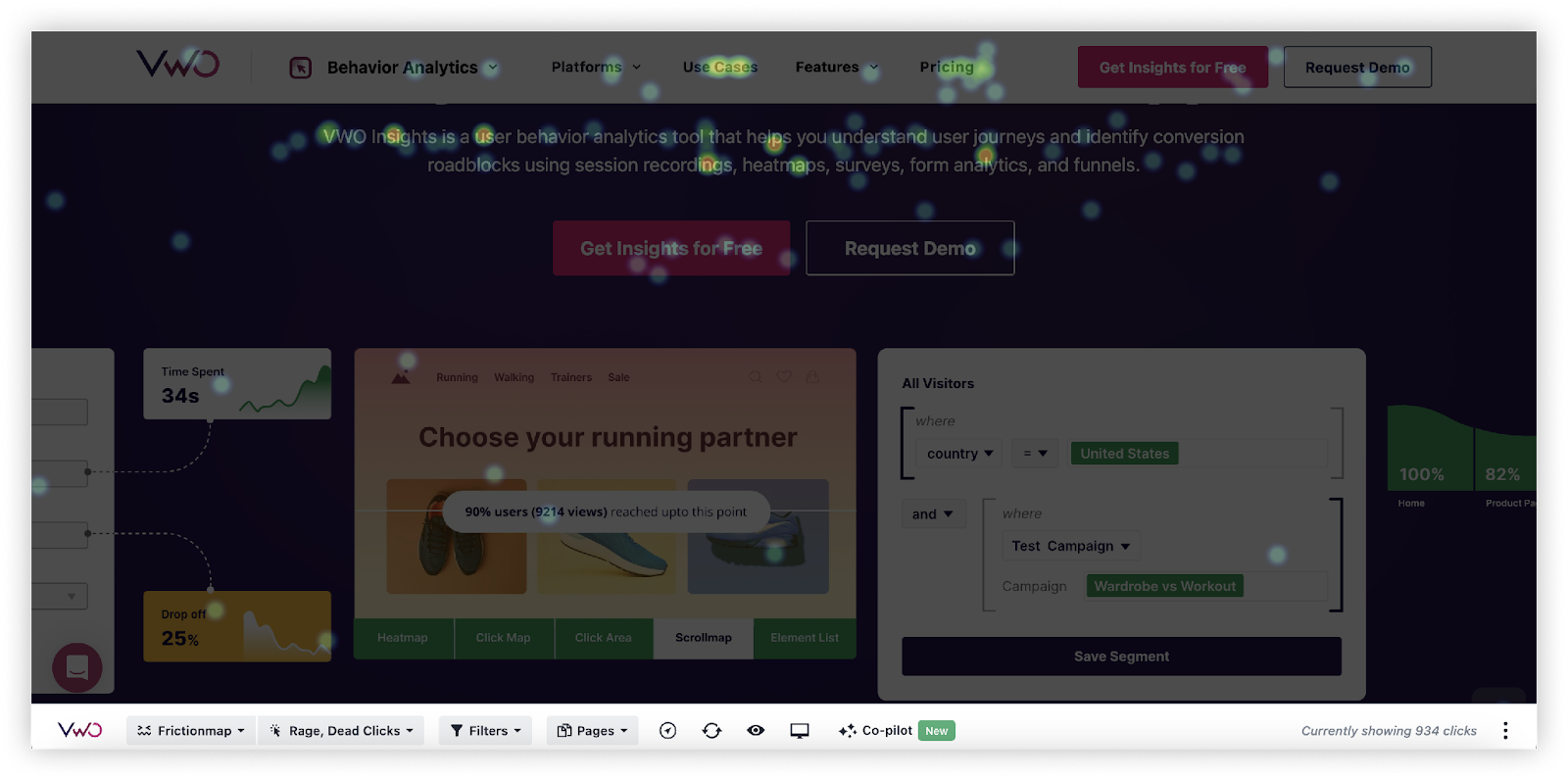Image resolution: width=1568 pixels, height=780 pixels.
Task: Switch to the Click Area tab
Action: click(x=604, y=638)
